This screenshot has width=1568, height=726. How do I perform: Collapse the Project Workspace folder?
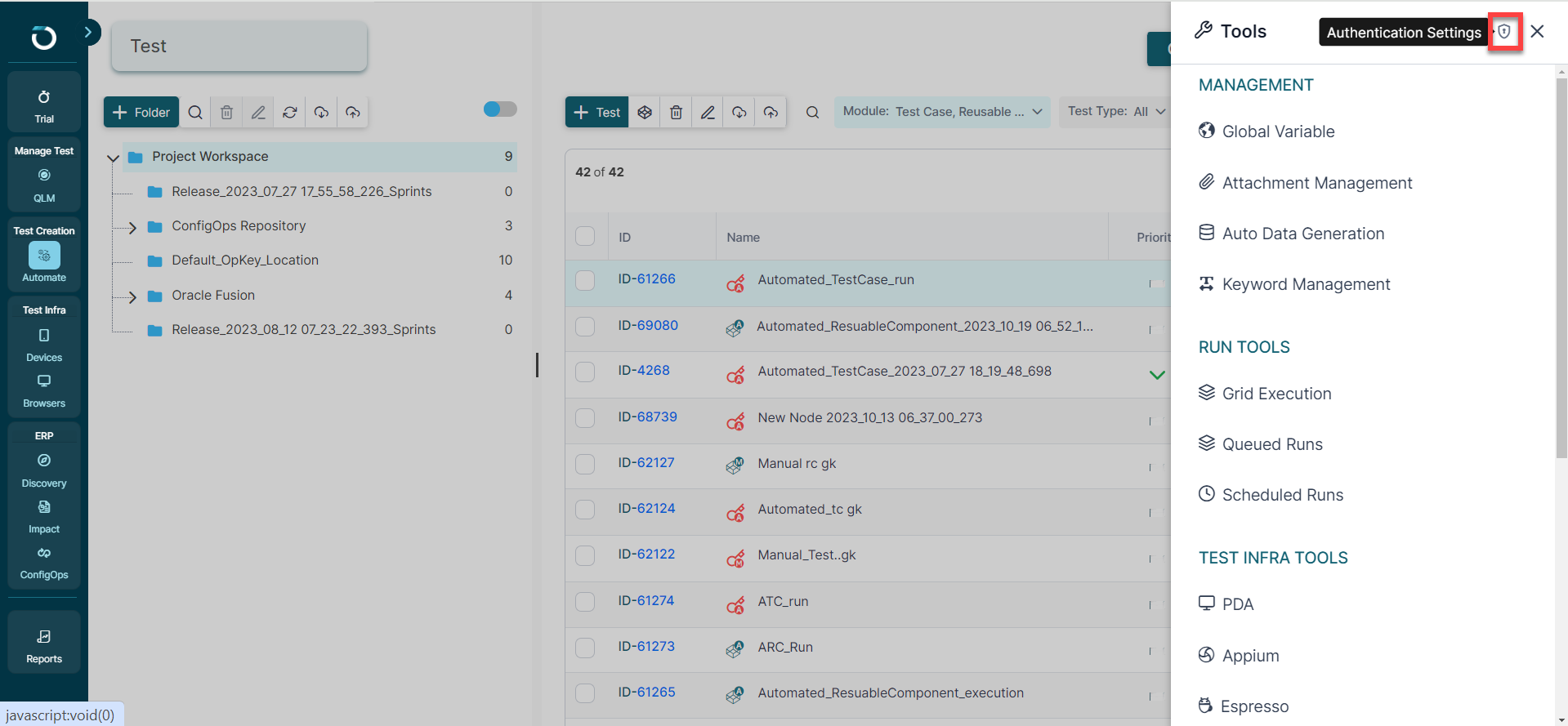click(x=113, y=157)
